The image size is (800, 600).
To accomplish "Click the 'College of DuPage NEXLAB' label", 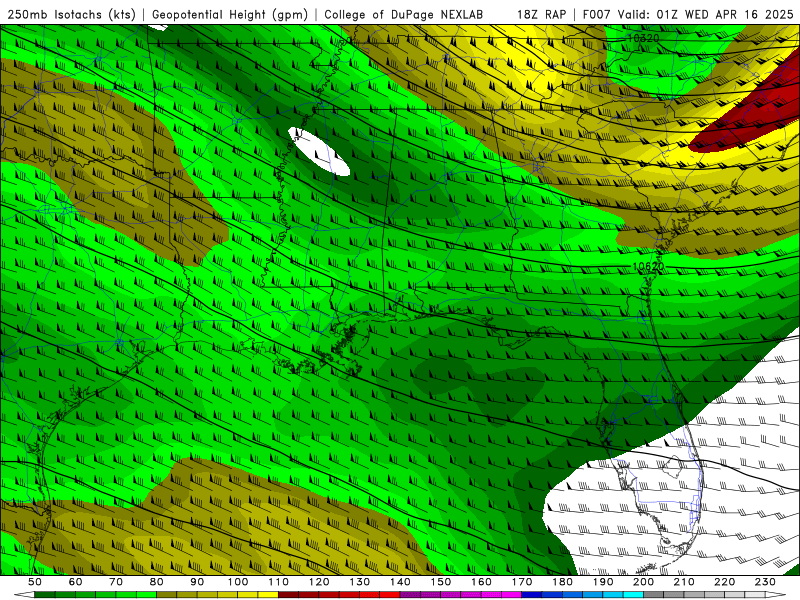I will point(404,14).
